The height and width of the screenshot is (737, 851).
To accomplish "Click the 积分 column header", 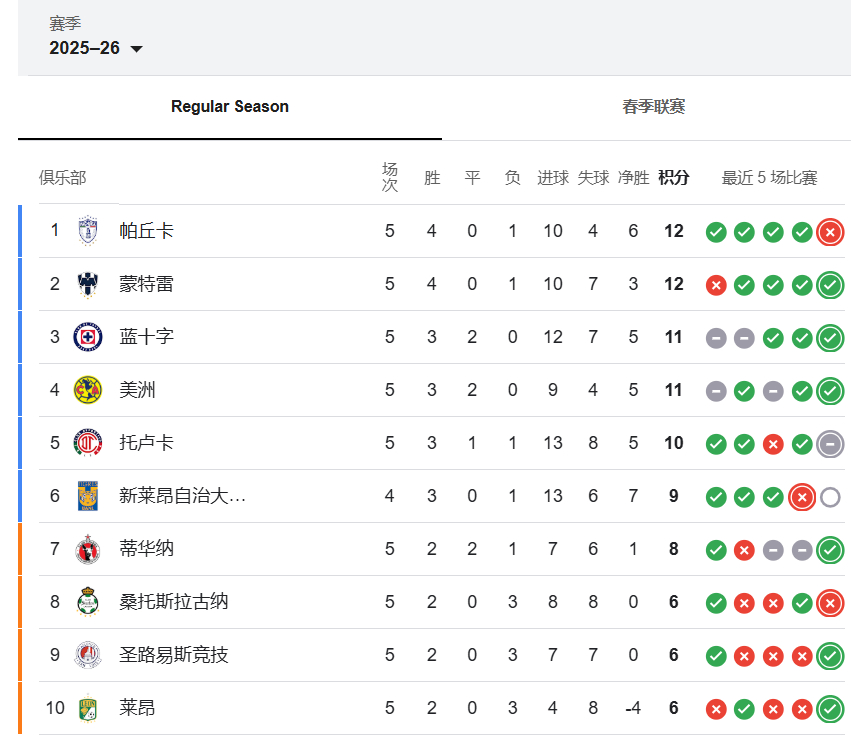I will coord(674,177).
